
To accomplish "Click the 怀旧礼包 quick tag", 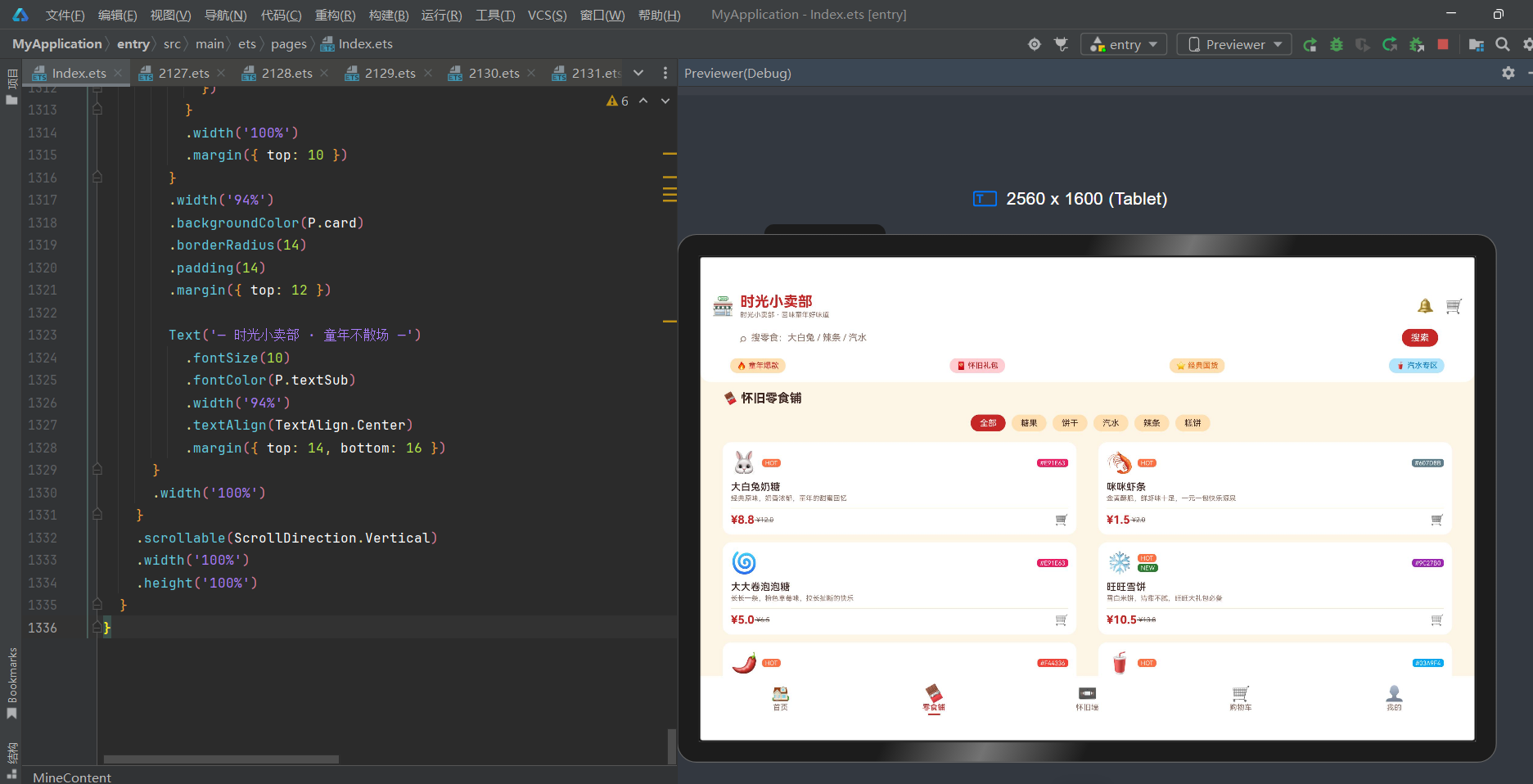I will click(977, 366).
